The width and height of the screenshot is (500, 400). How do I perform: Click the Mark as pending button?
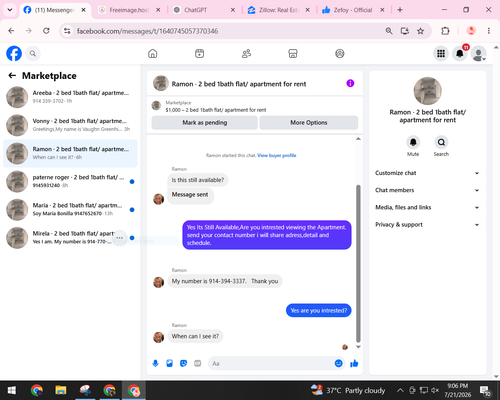click(205, 123)
